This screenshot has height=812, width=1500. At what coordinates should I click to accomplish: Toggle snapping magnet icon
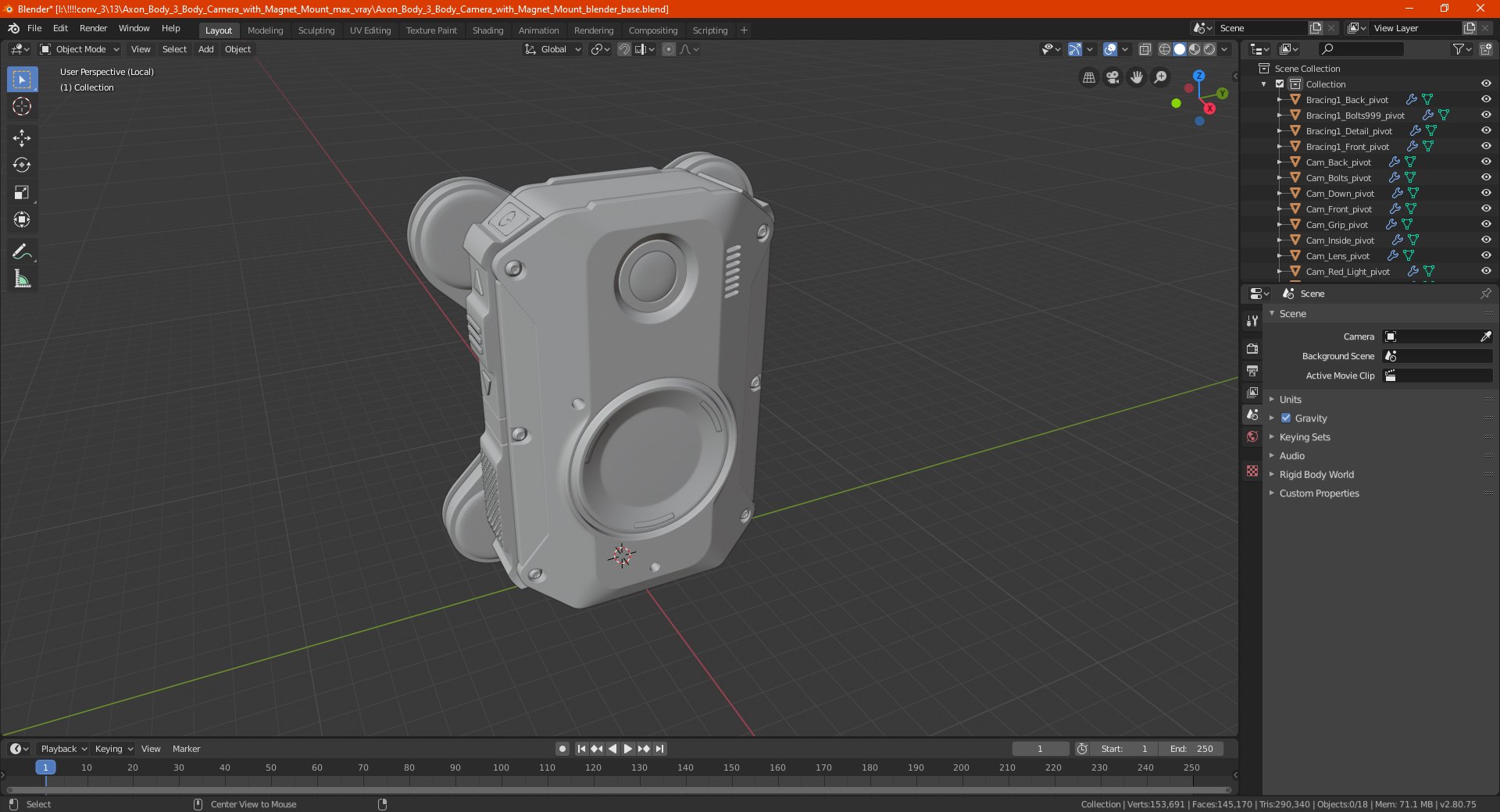tap(624, 49)
